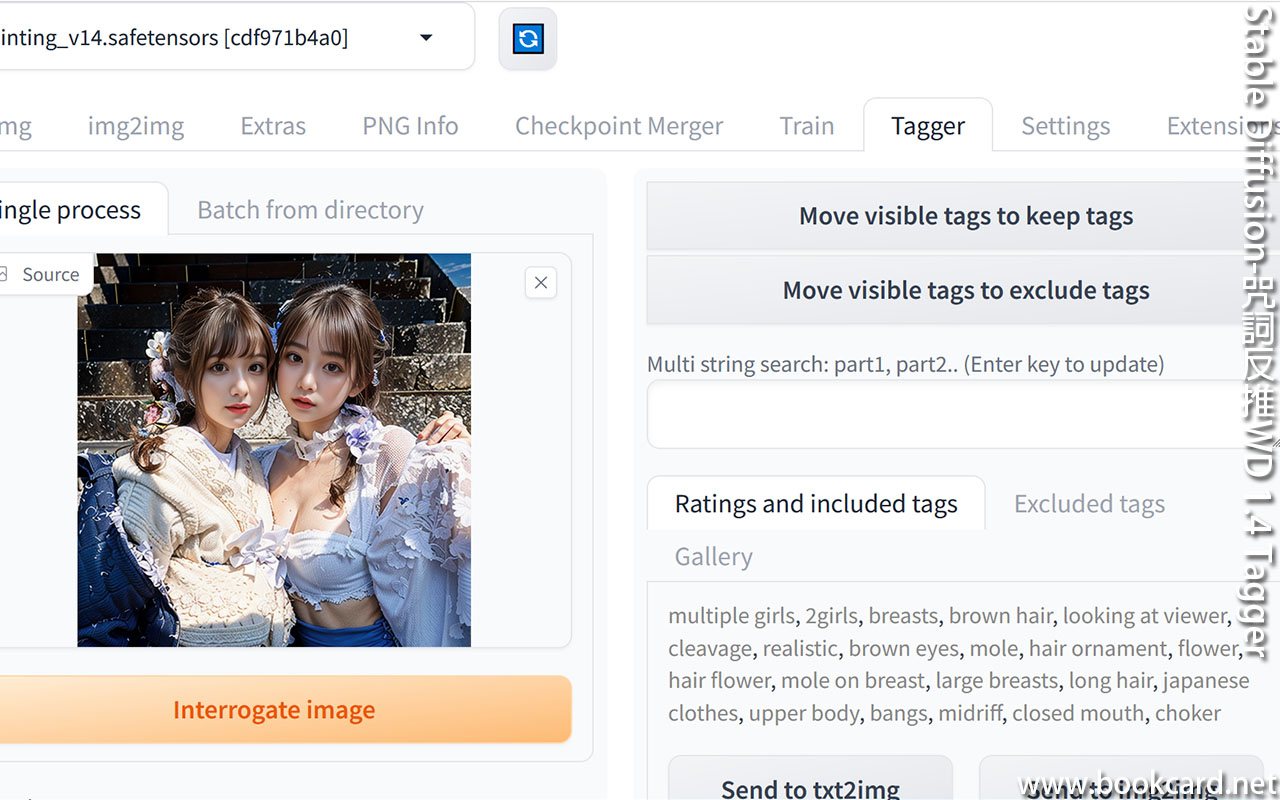The image size is (1280, 800).
Task: Open the img2img tab
Action: coord(135,125)
